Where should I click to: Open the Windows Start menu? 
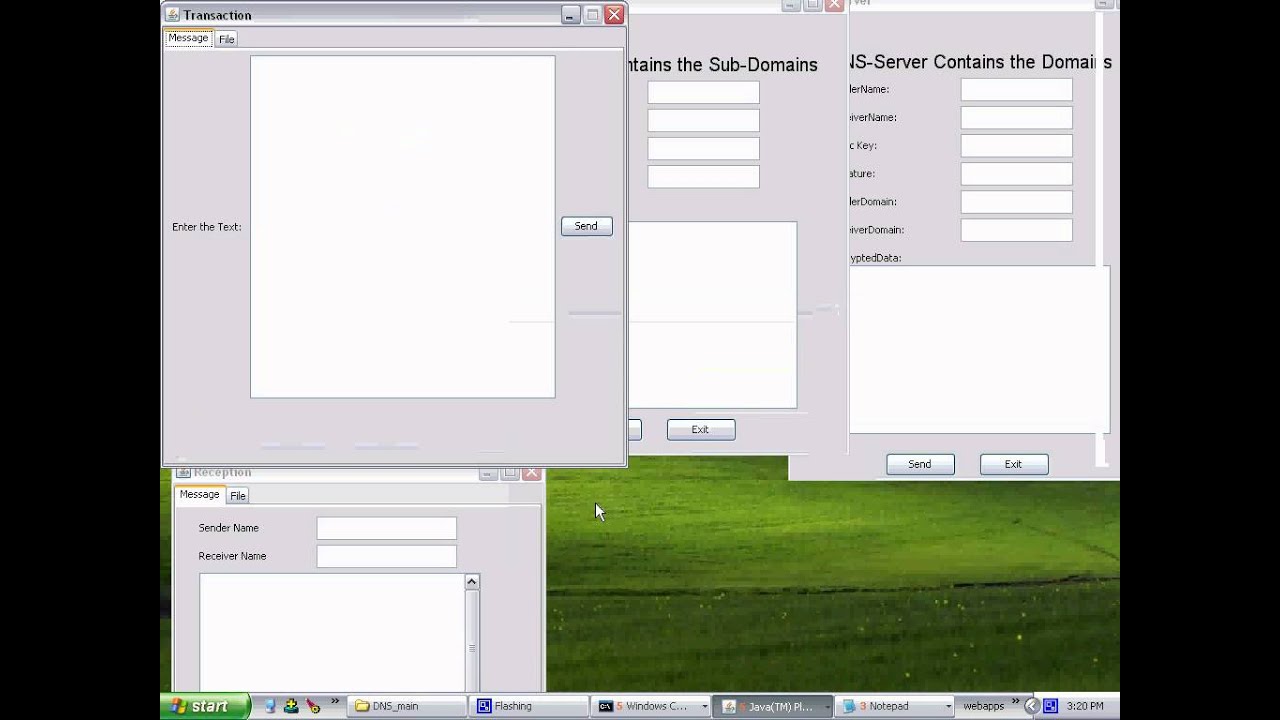(205, 706)
